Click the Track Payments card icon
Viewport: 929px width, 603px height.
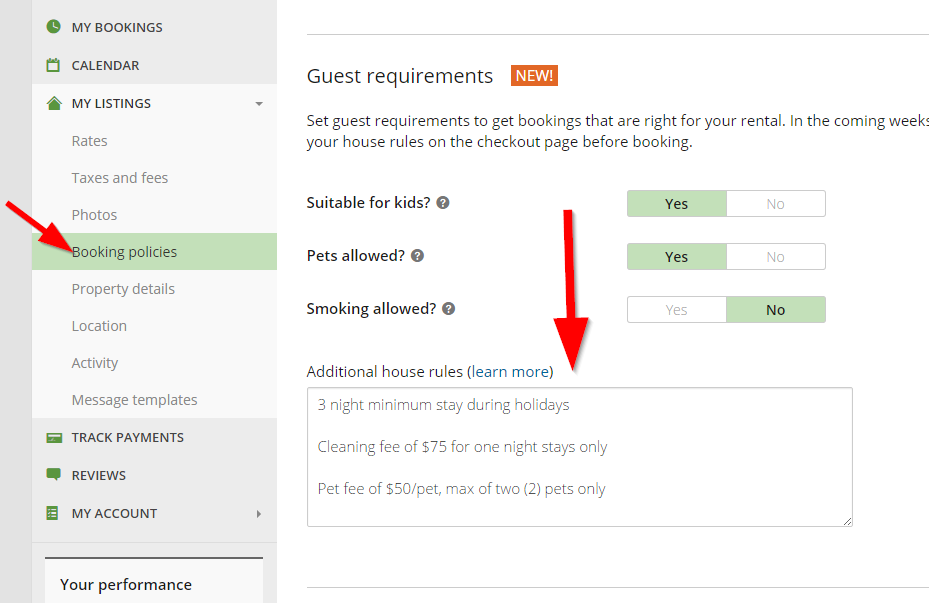(53, 437)
